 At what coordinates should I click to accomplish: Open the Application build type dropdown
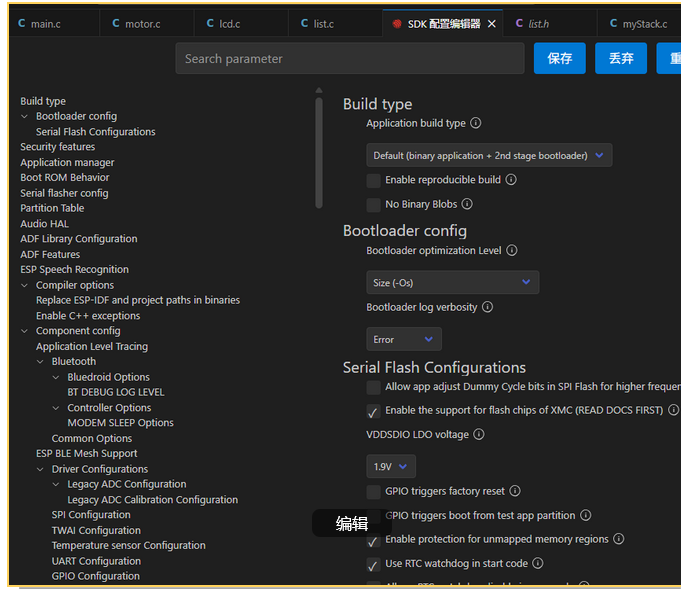point(489,155)
